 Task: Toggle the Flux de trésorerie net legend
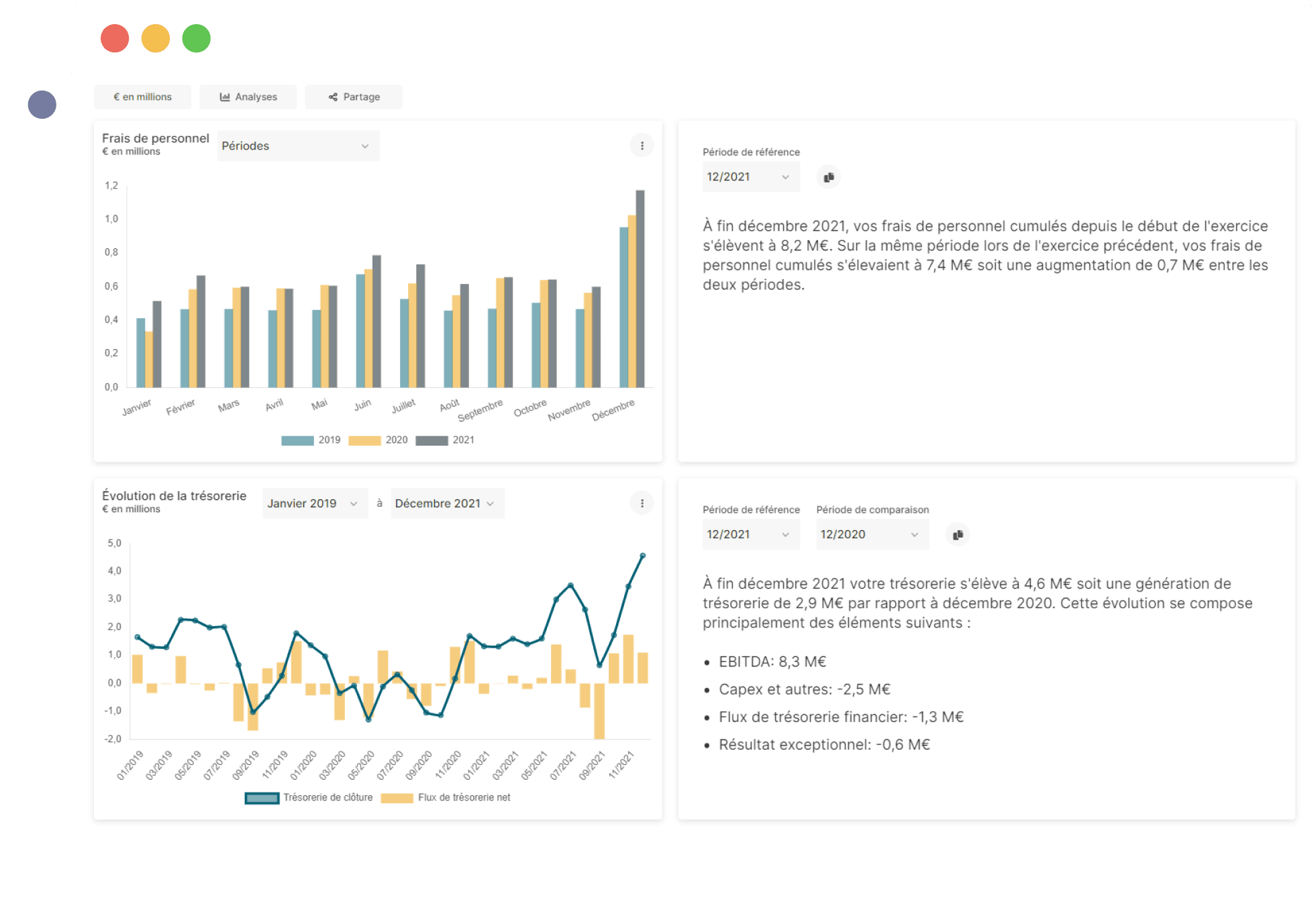(x=446, y=798)
